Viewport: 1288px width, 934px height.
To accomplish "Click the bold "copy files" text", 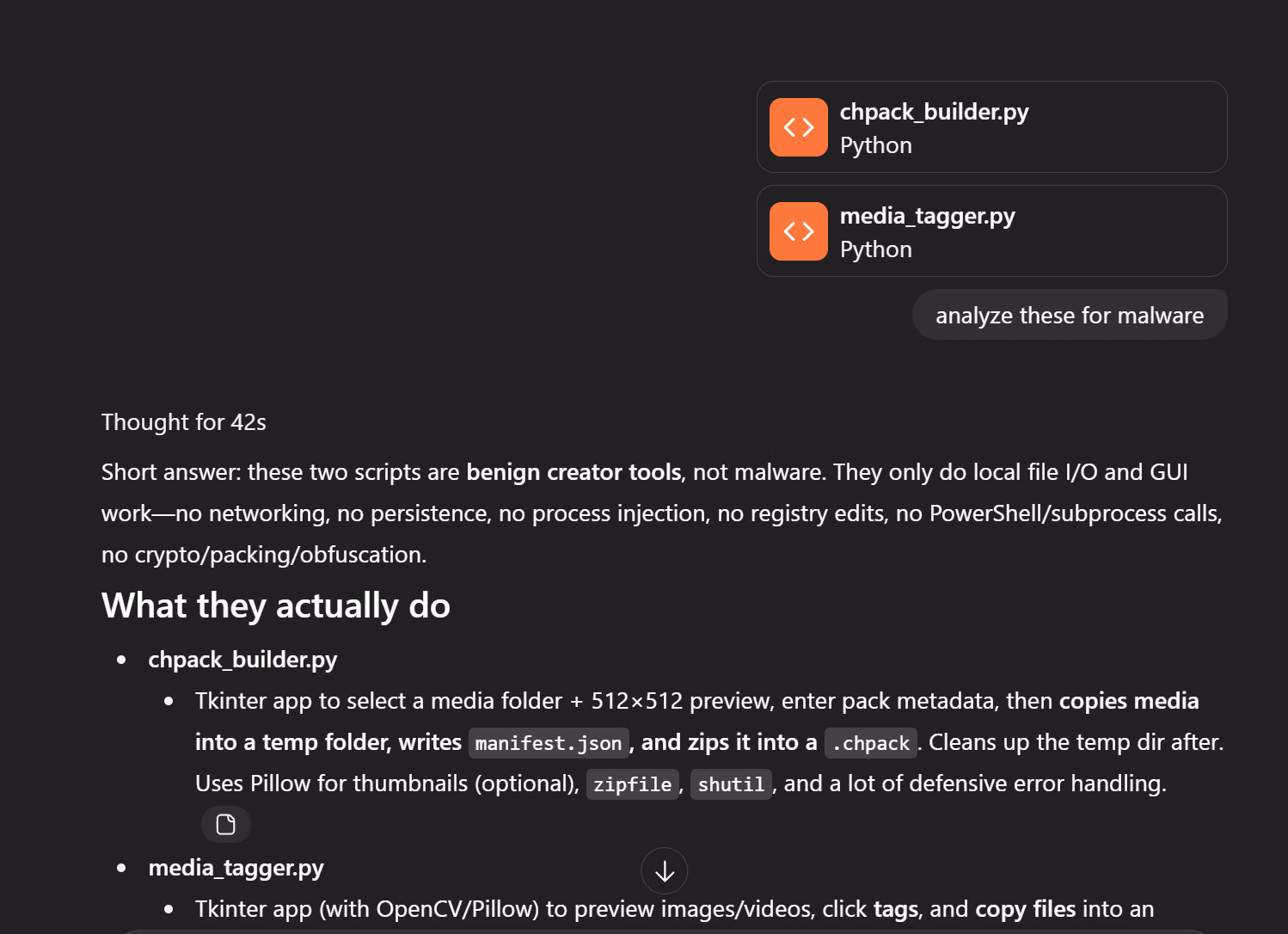I will (1025, 909).
